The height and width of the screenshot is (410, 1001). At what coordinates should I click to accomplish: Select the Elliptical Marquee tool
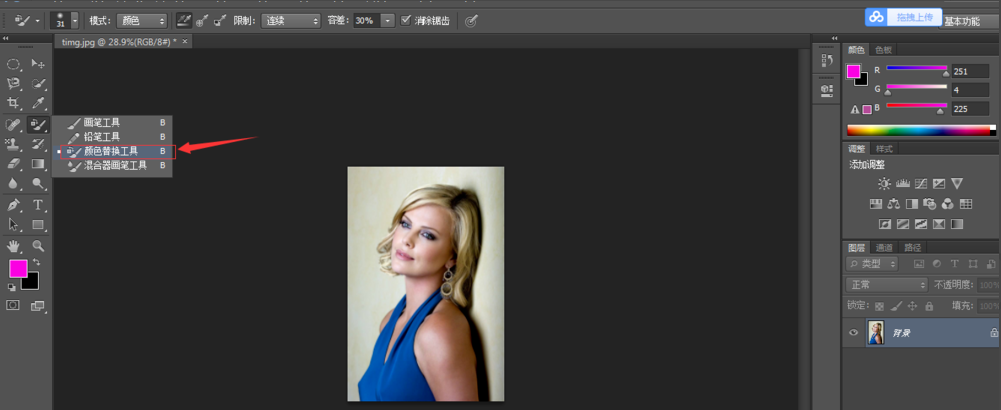tap(13, 64)
